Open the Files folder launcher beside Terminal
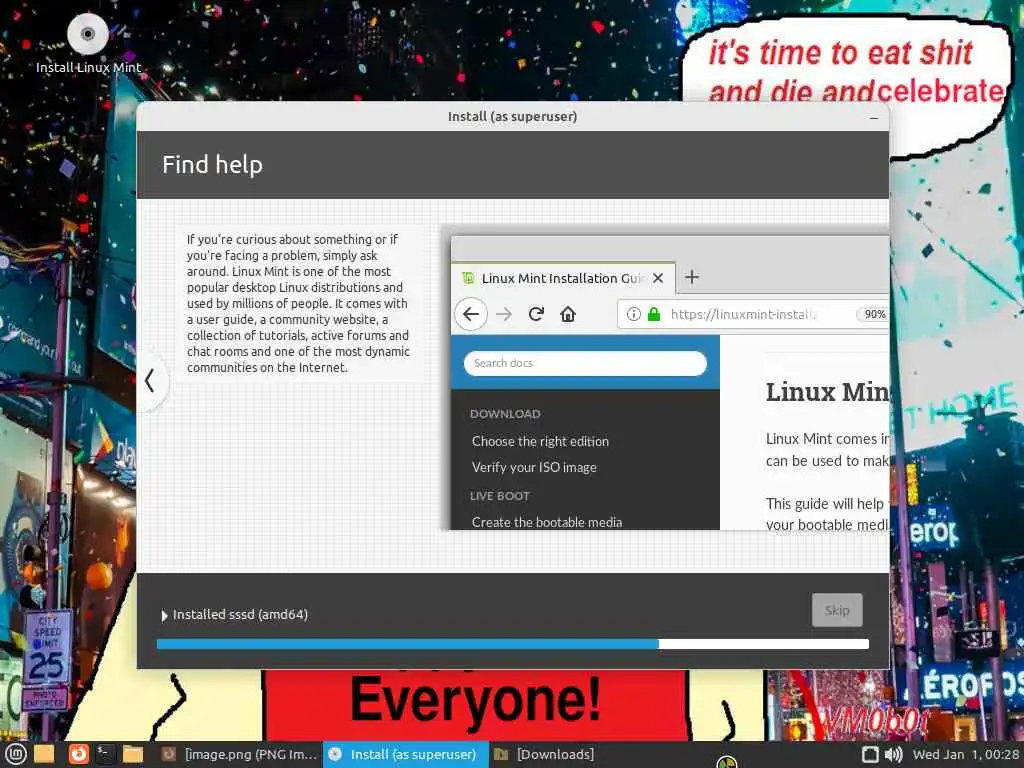The image size is (1024, 768). (x=133, y=754)
